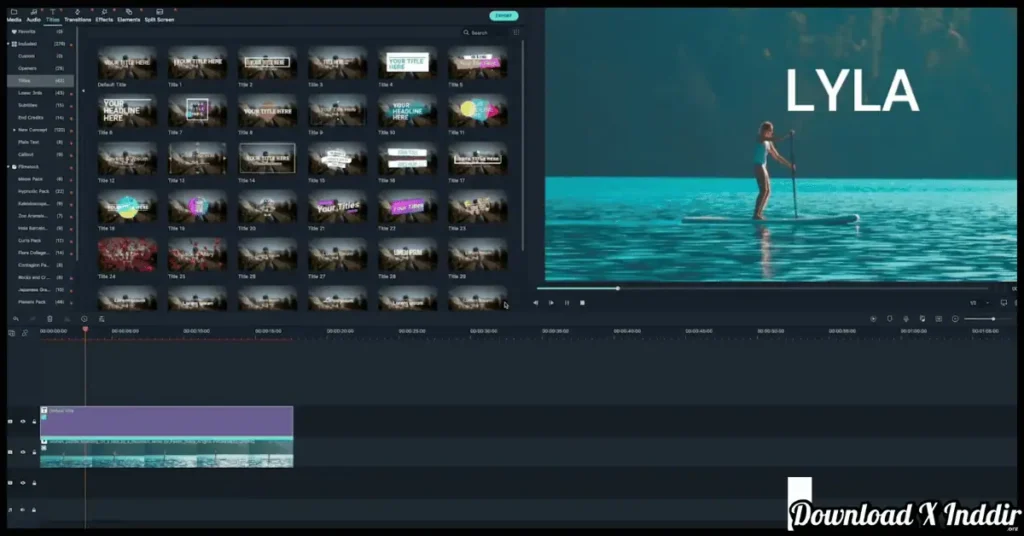This screenshot has width=1024, height=536.
Task: Click the zoom out minus icon
Action: coord(955,319)
